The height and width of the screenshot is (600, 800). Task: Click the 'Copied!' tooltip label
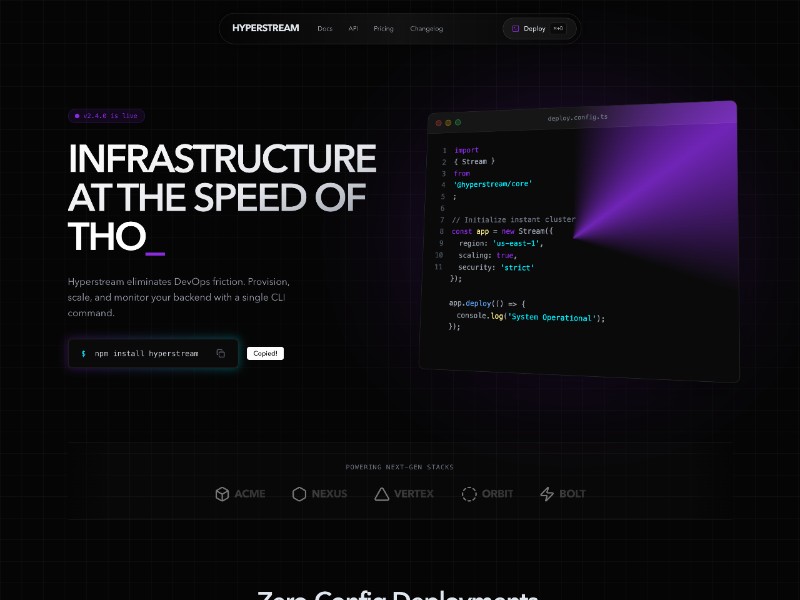click(x=266, y=353)
